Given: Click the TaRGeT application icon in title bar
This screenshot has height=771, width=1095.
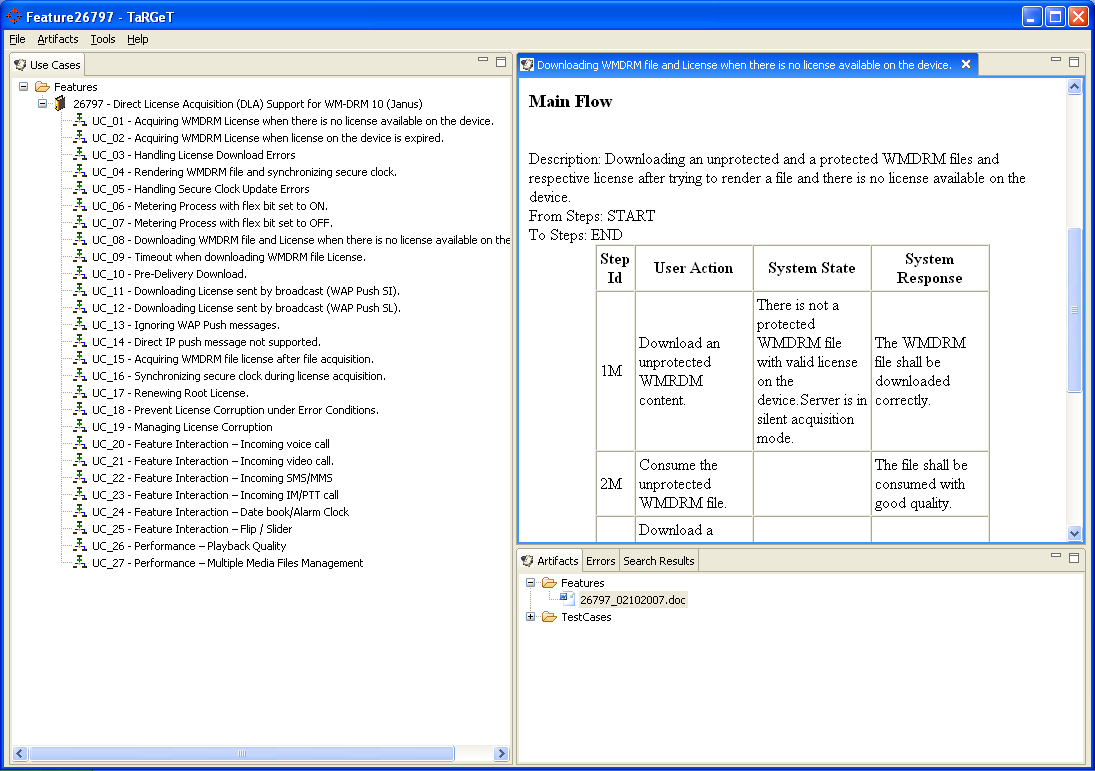Looking at the screenshot, I should tap(14, 16).
